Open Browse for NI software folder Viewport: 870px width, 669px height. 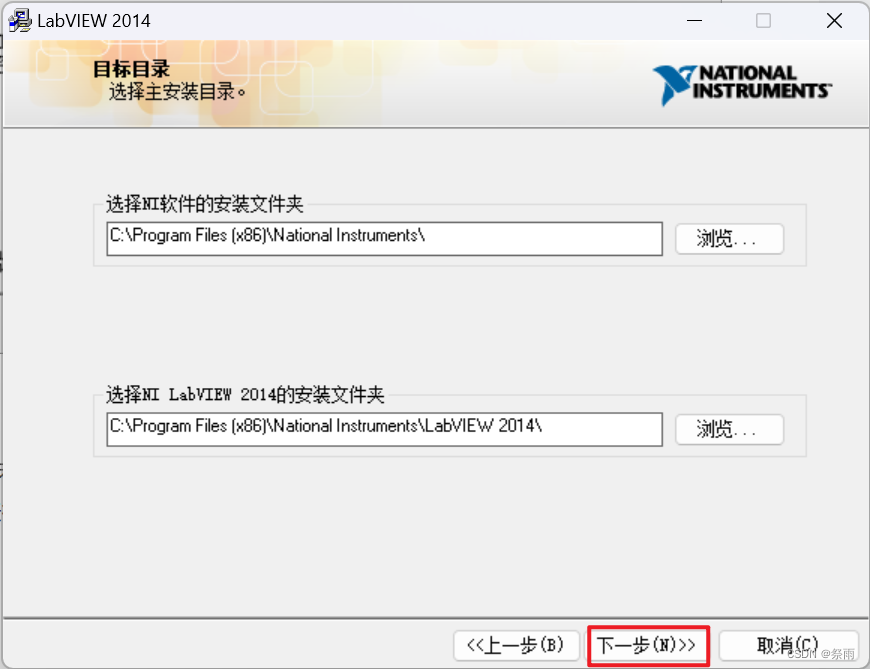(729, 238)
